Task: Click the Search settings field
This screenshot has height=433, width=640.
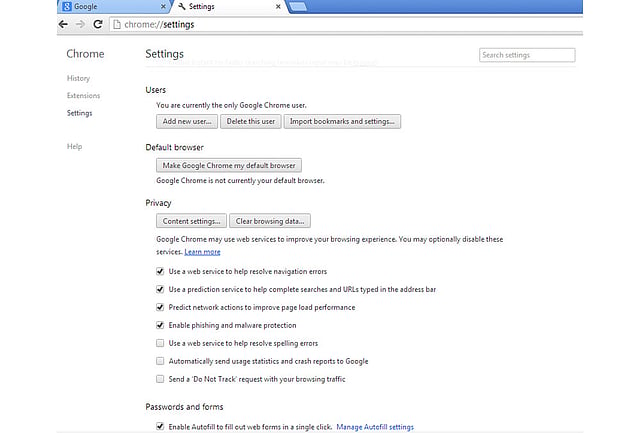Action: pyautogui.click(x=527, y=55)
